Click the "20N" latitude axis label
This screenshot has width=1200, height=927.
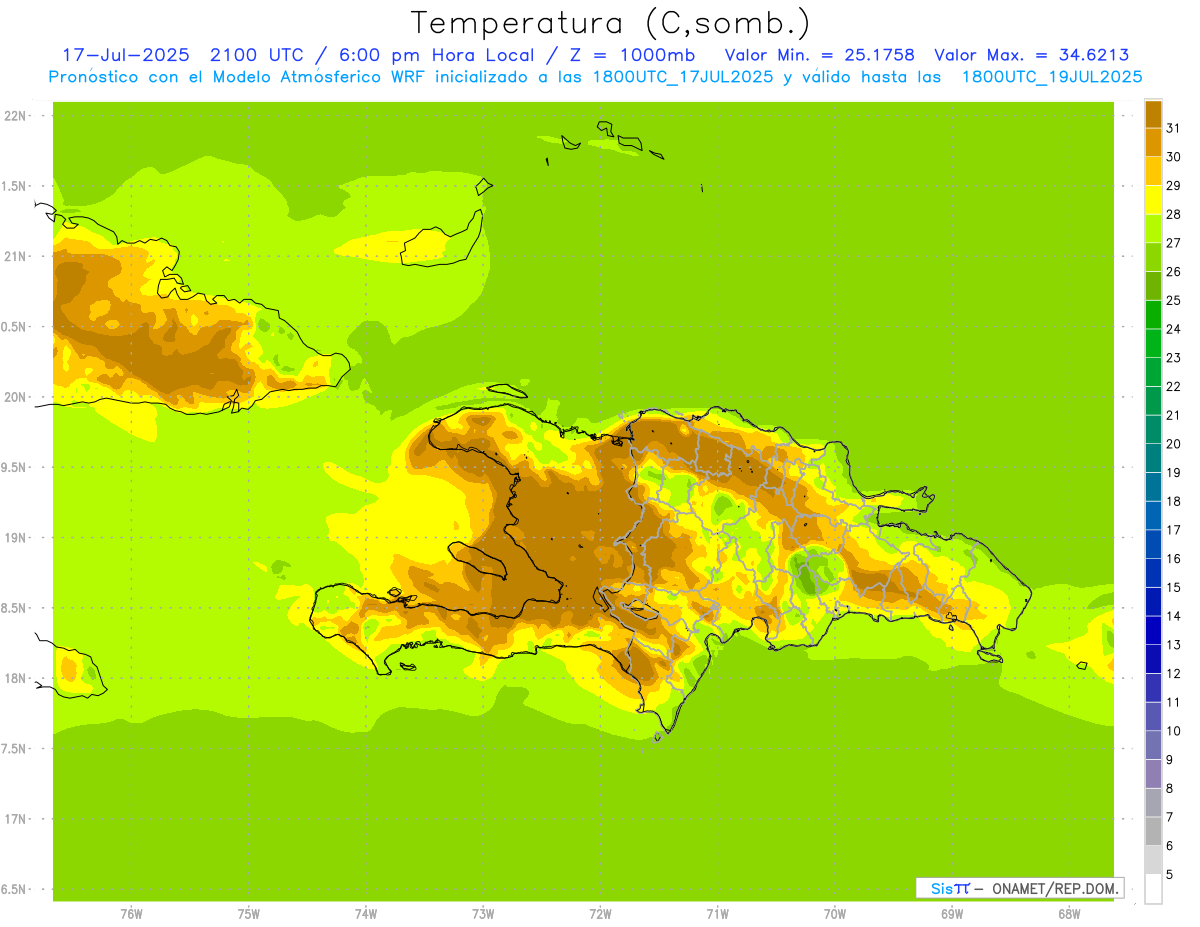pyautogui.click(x=15, y=397)
